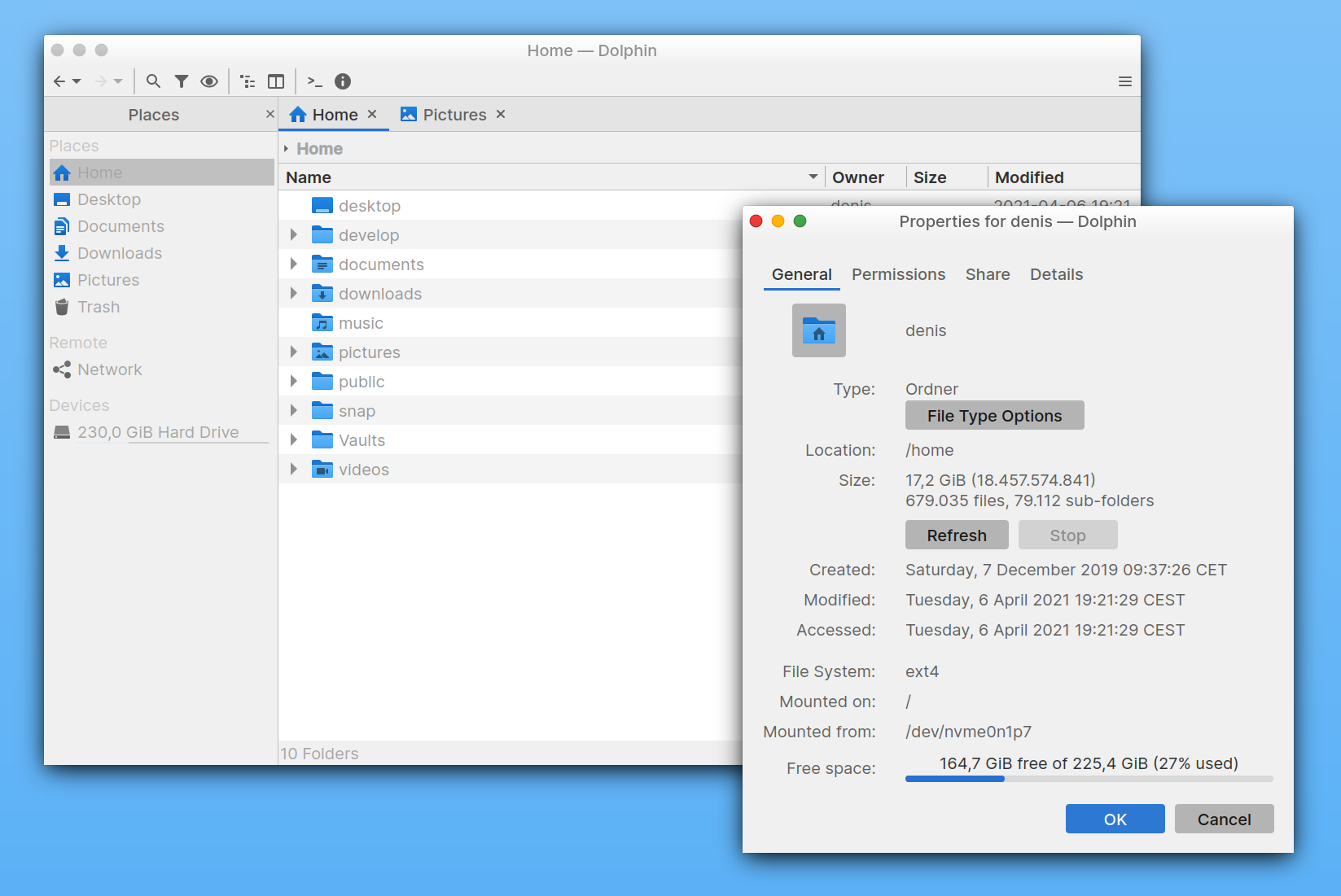Select the Vaults folder icon
The height and width of the screenshot is (896, 1341).
(322, 440)
